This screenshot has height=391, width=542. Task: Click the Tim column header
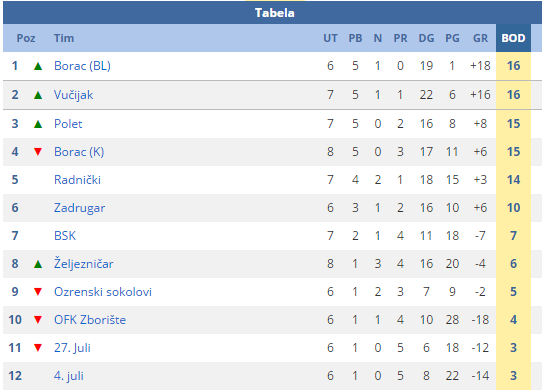click(64, 38)
